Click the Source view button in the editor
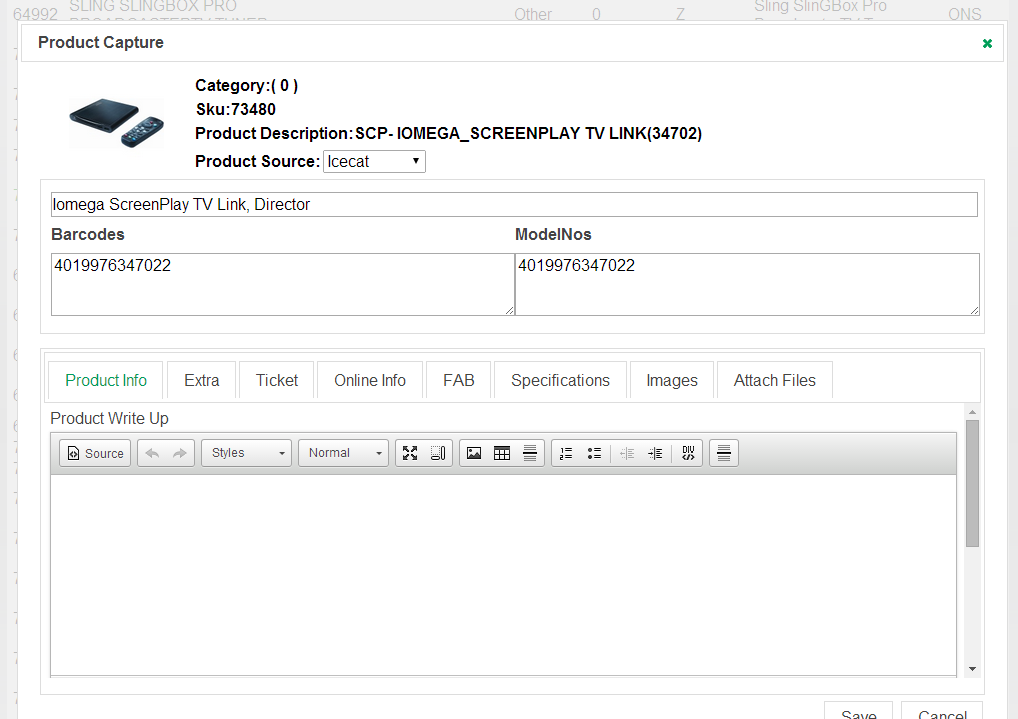This screenshot has width=1018, height=719. click(95, 453)
